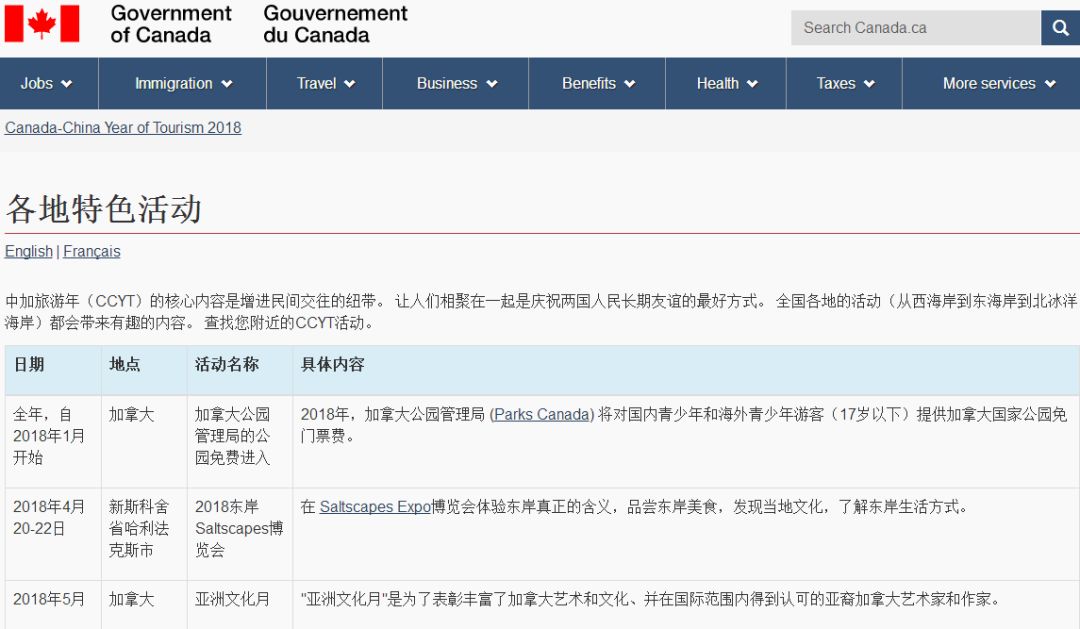This screenshot has width=1080, height=629.
Task: Click the 日期 column header
Action: (29, 365)
